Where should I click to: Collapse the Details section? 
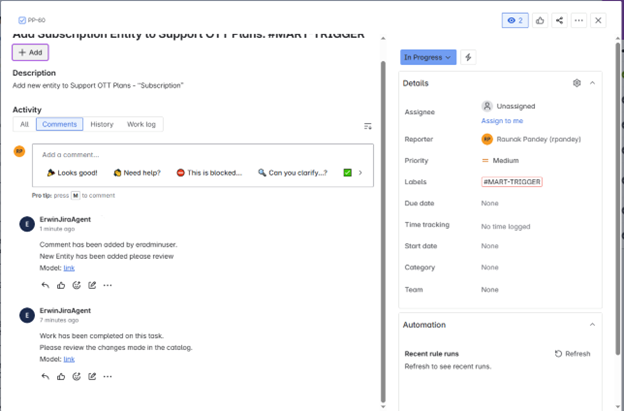(592, 83)
